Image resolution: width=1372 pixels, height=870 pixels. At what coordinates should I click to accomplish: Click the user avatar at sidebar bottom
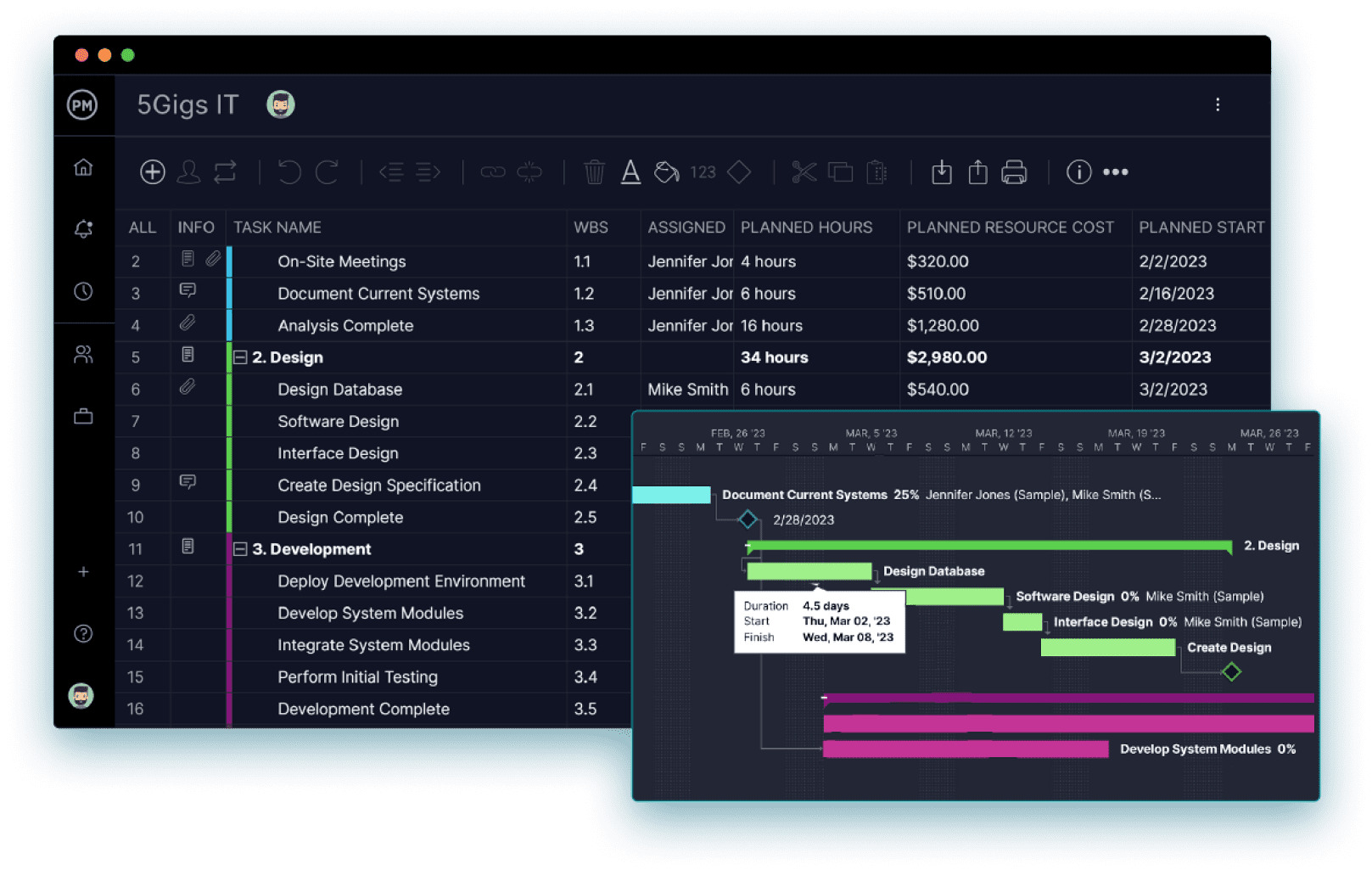[x=81, y=696]
